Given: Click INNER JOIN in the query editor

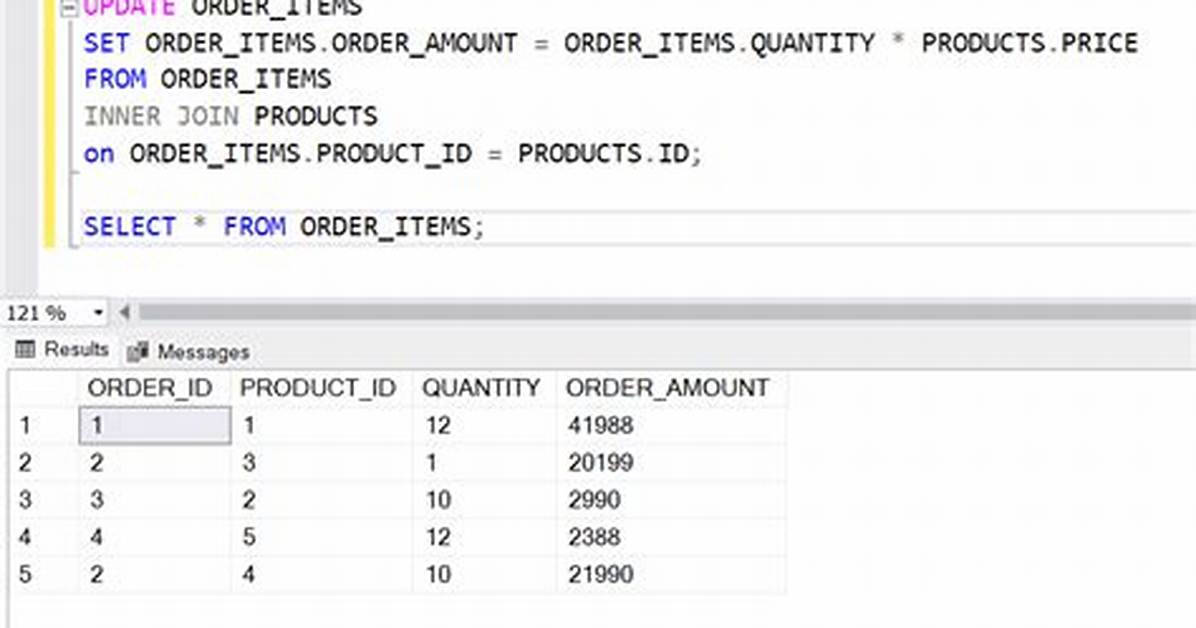Looking at the screenshot, I should [x=161, y=117].
